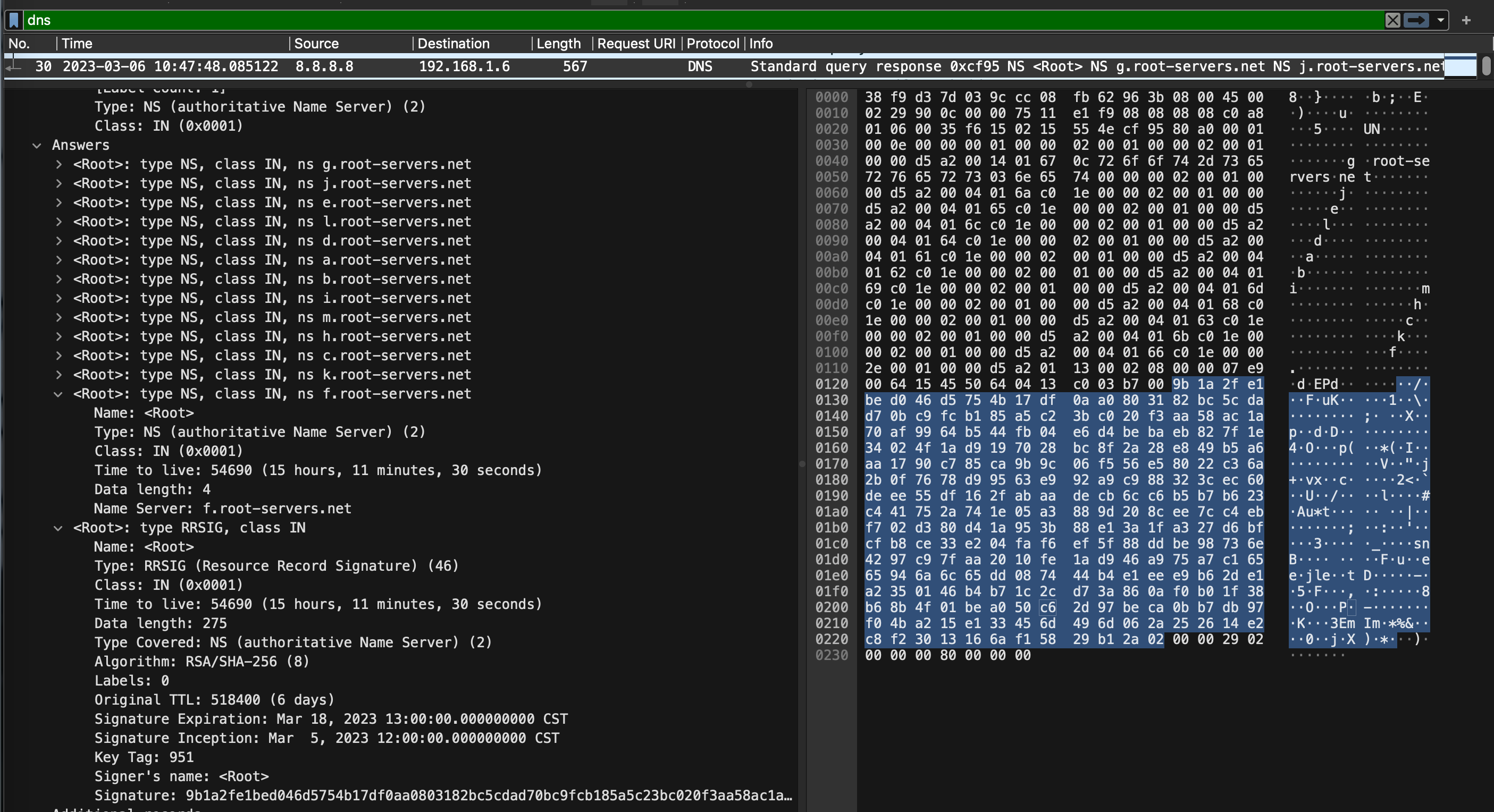Click the 'root-se' ASCII text in hex pane

1400,161
